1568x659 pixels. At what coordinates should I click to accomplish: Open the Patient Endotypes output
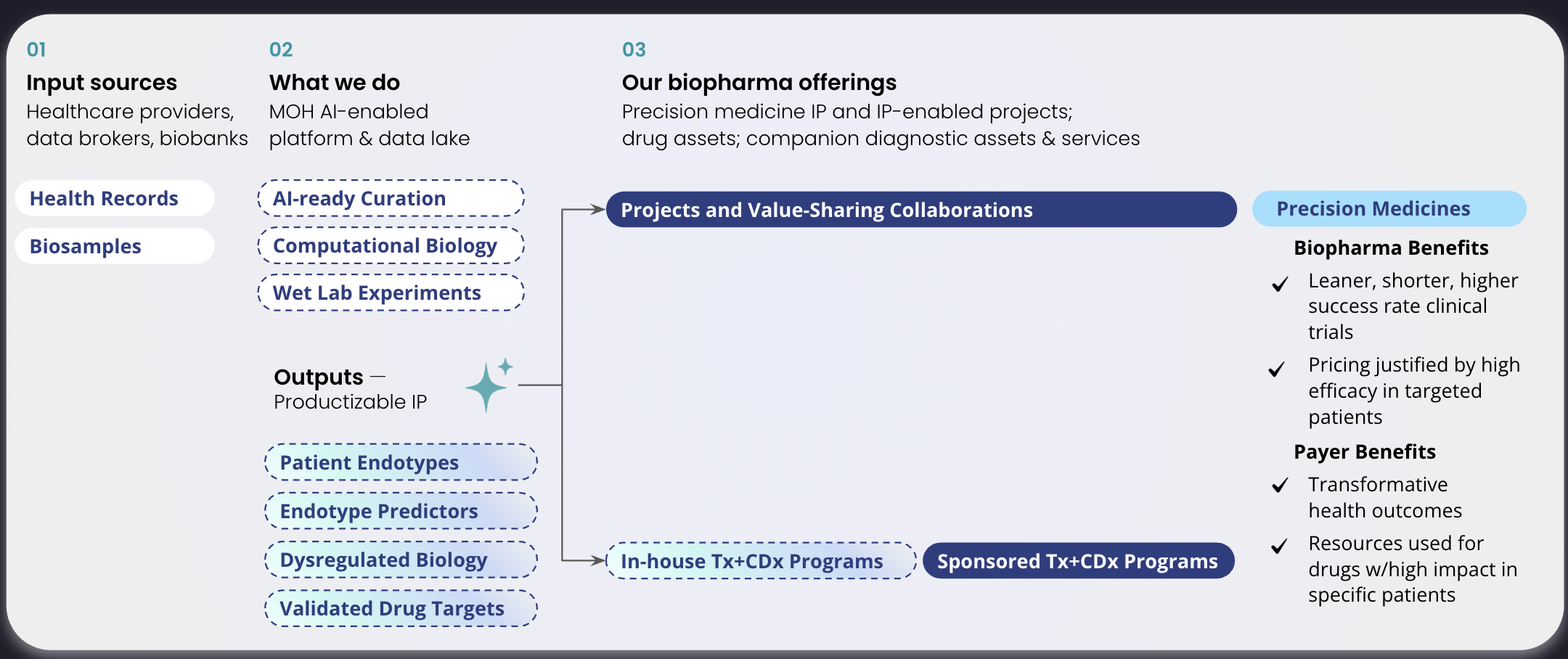(401, 462)
